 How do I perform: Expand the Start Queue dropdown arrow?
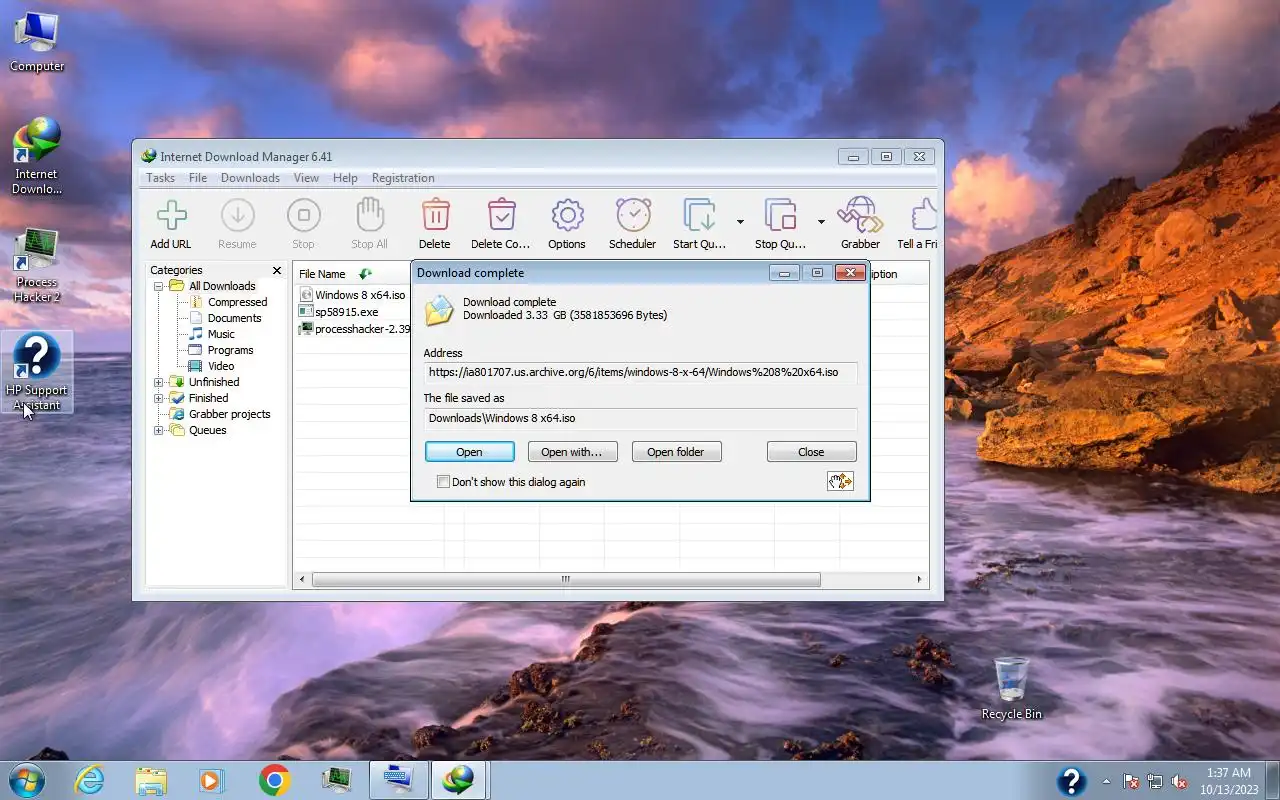(740, 221)
